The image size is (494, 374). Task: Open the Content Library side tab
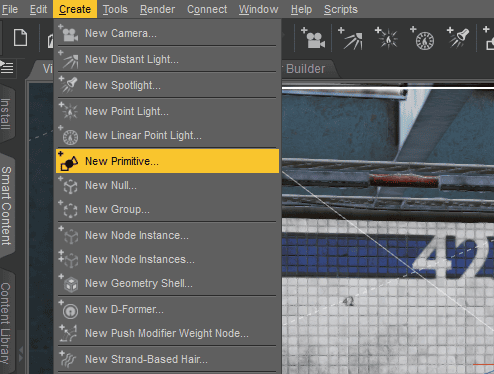click(6, 323)
